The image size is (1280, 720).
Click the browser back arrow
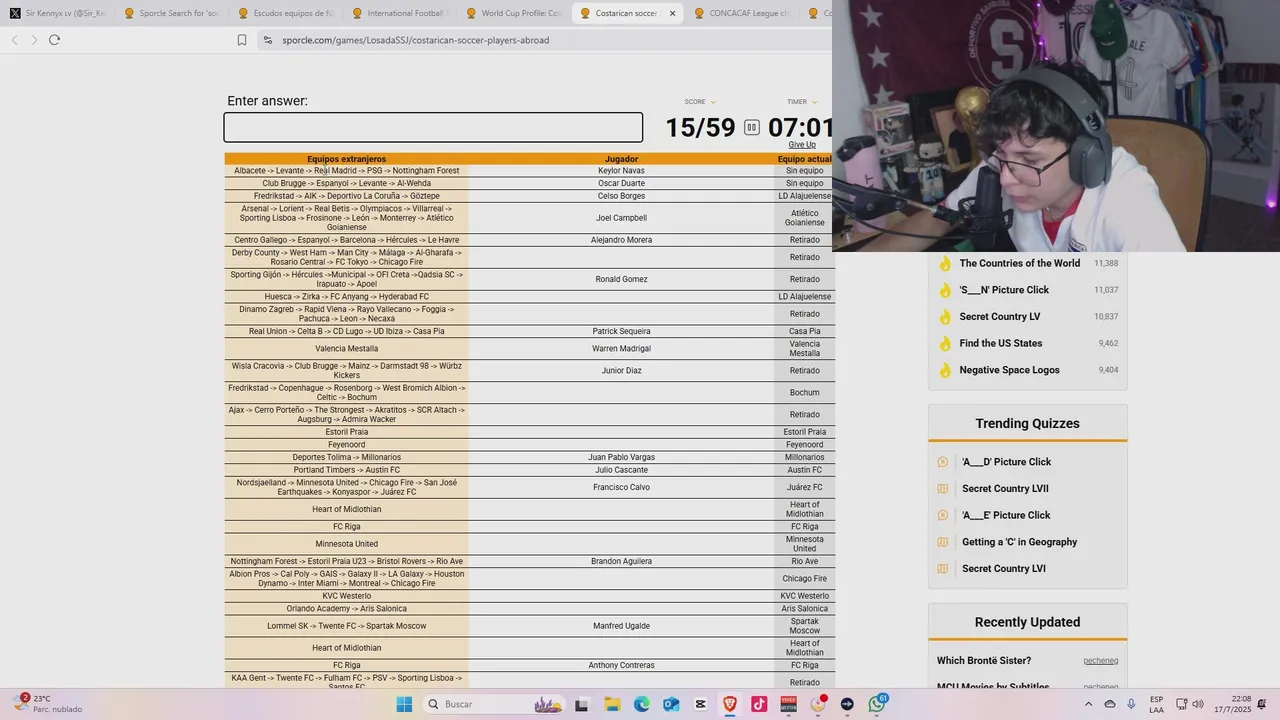[14, 40]
